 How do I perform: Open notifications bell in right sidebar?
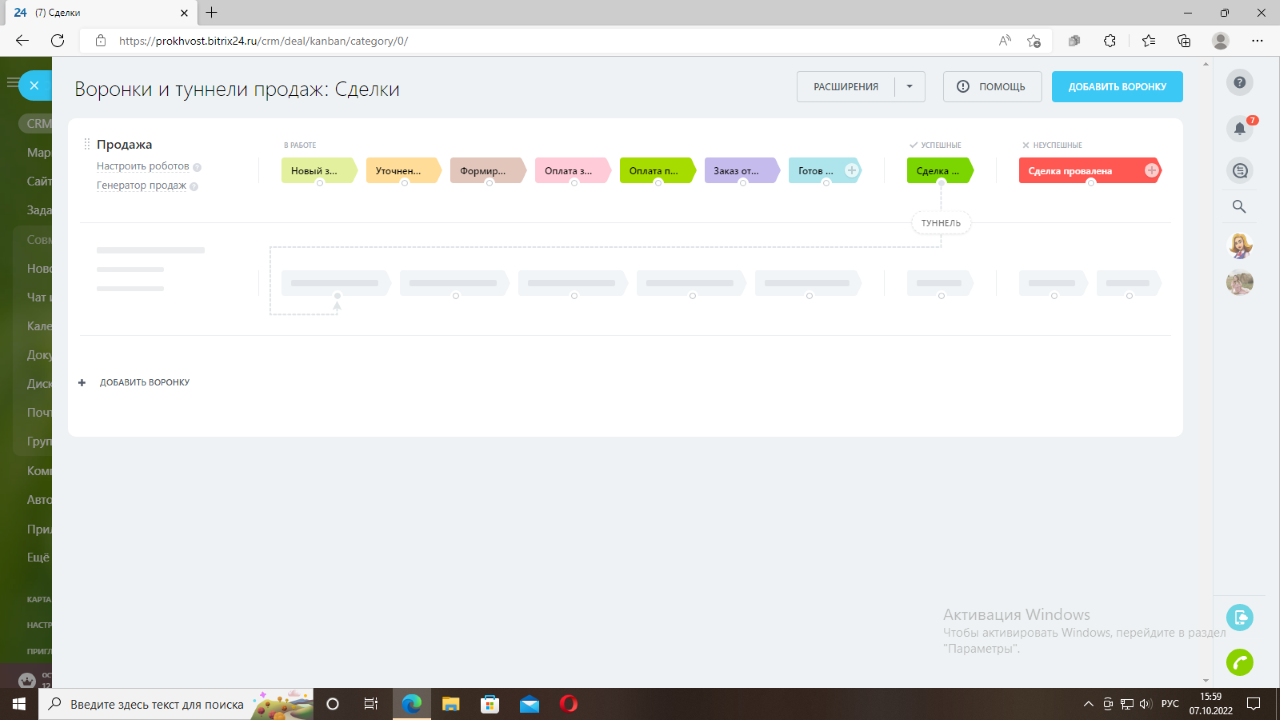(x=1240, y=128)
